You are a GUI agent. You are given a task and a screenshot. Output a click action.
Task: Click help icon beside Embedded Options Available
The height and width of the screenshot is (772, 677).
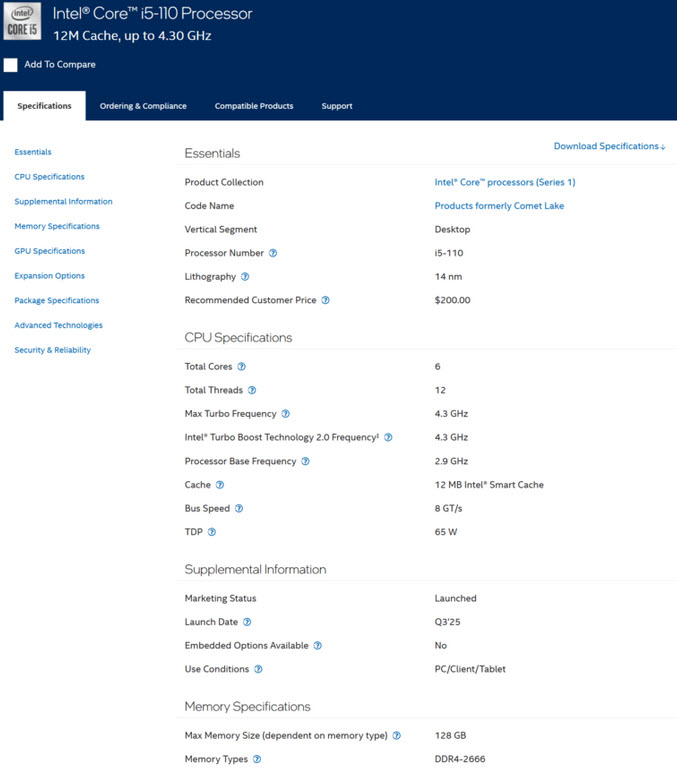coord(318,646)
